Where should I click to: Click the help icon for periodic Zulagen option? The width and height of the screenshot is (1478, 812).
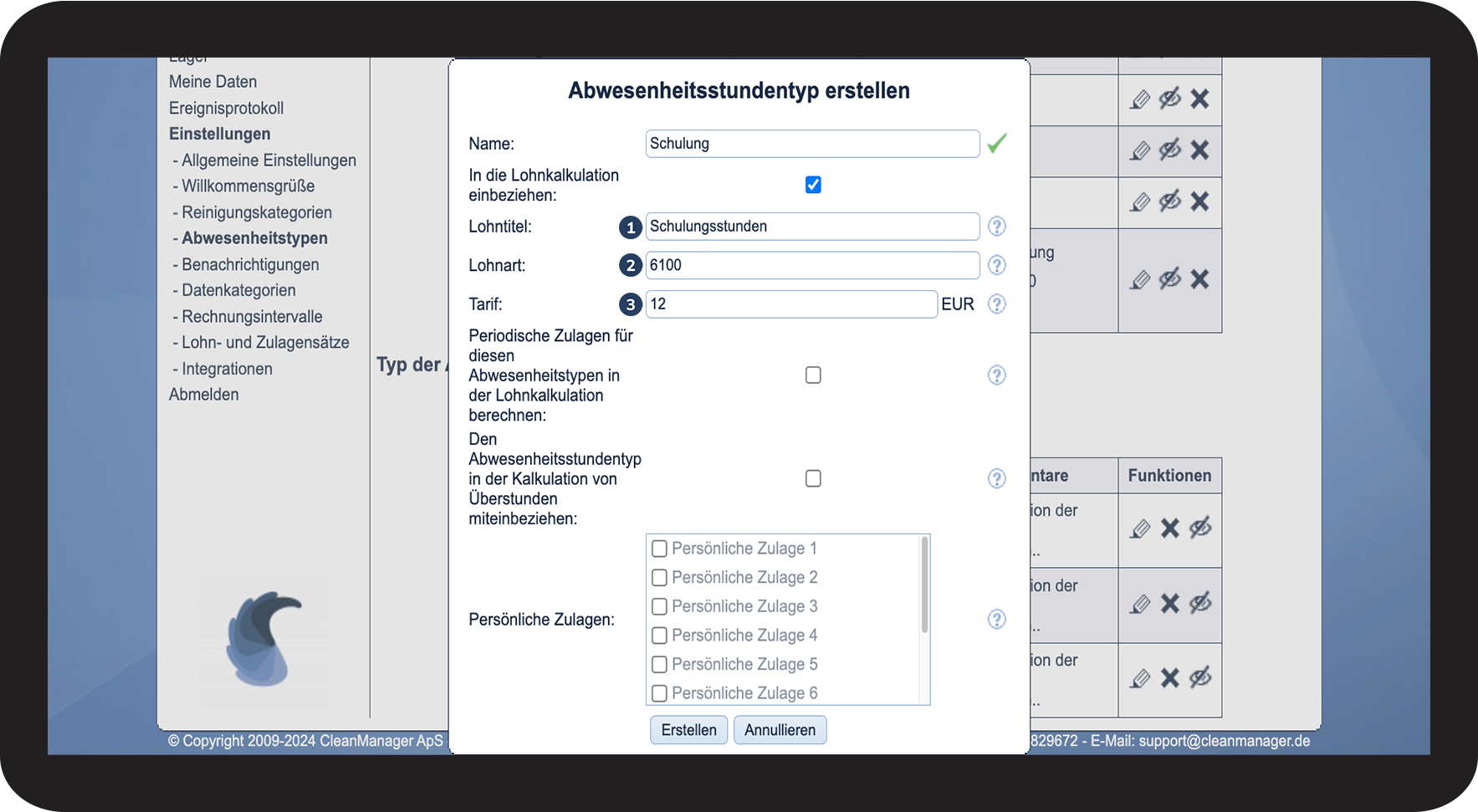pyautogui.click(x=996, y=375)
